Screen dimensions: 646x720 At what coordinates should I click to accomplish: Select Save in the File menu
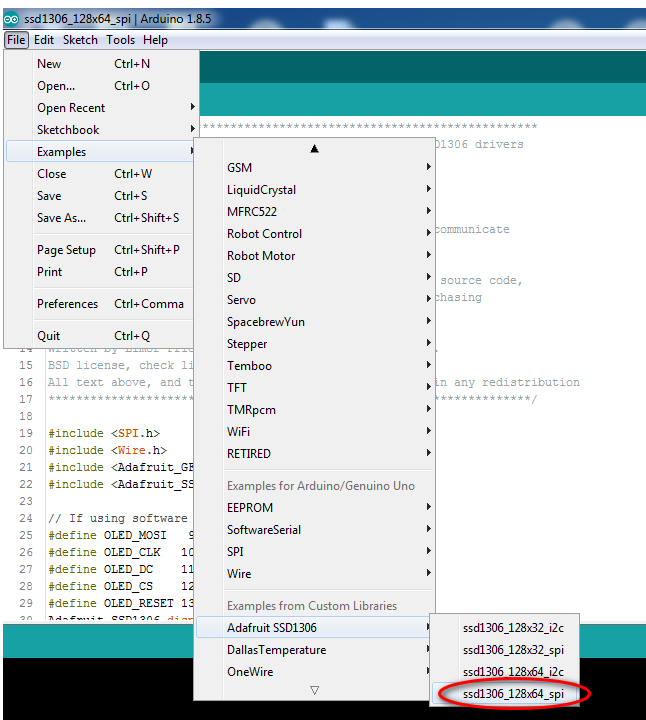click(x=101, y=196)
